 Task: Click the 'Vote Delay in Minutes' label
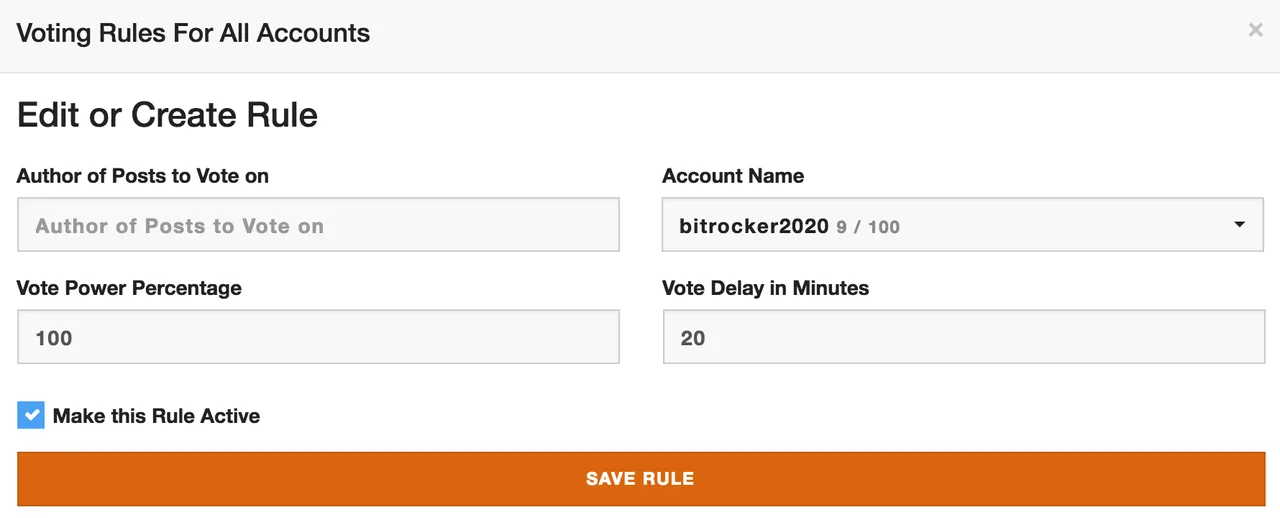point(765,288)
